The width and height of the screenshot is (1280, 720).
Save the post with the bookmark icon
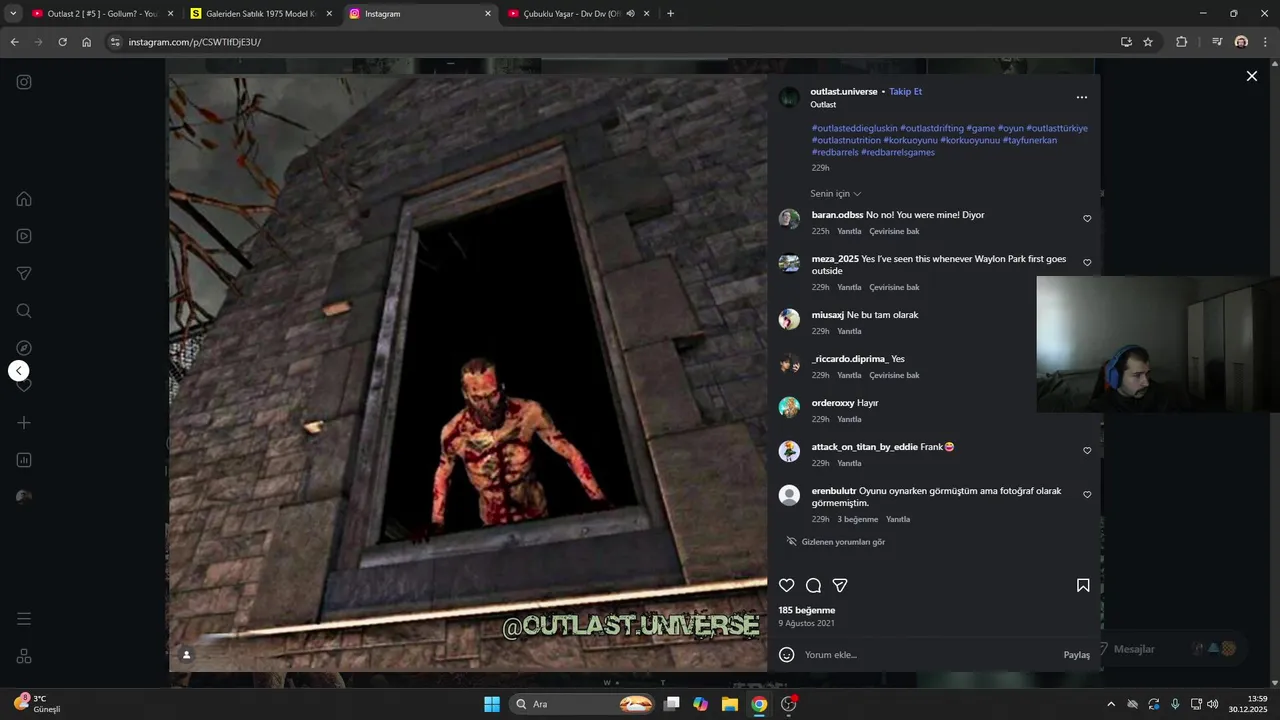coord(1083,586)
